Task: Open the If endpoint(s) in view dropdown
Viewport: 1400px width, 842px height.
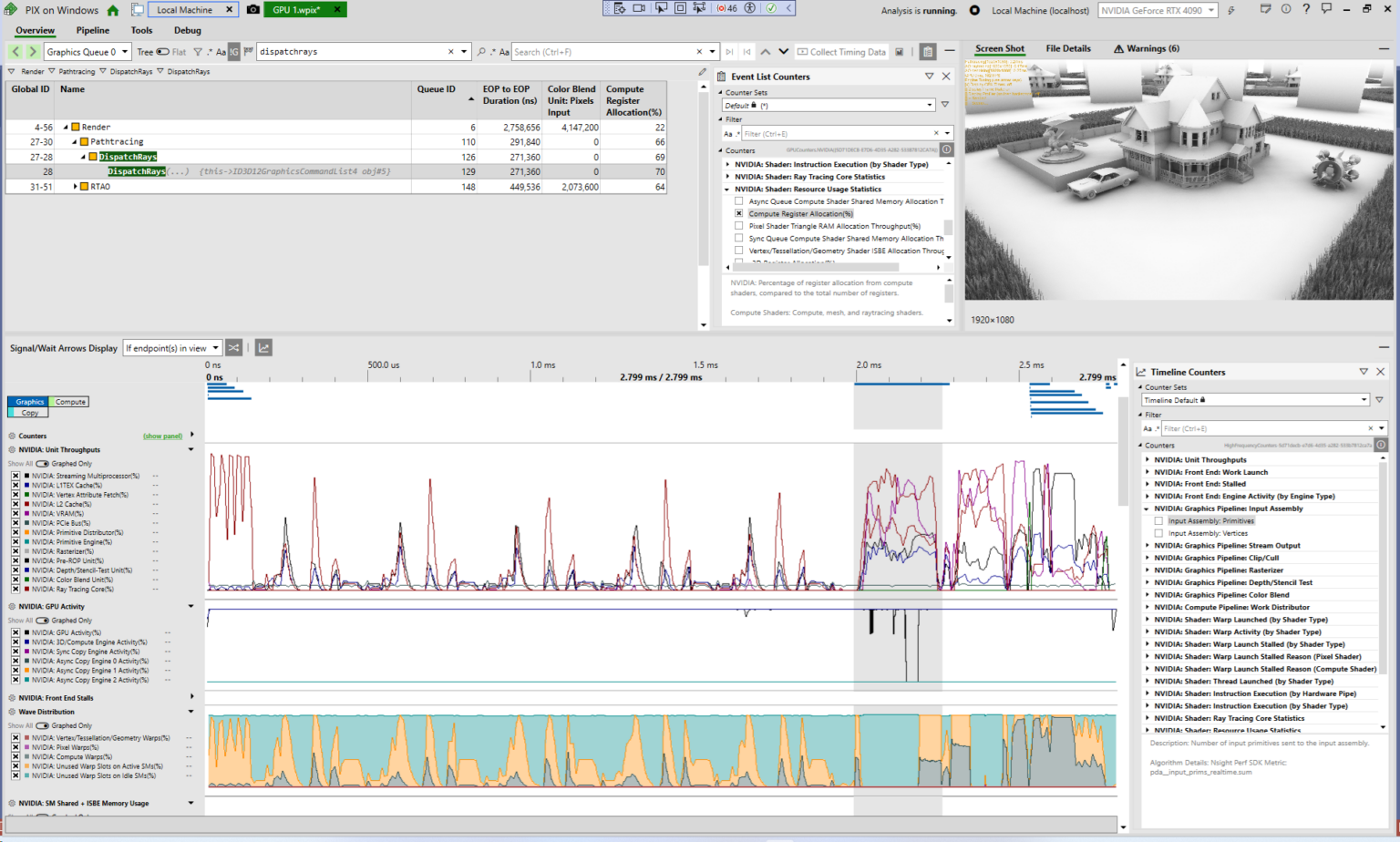Action: (173, 348)
